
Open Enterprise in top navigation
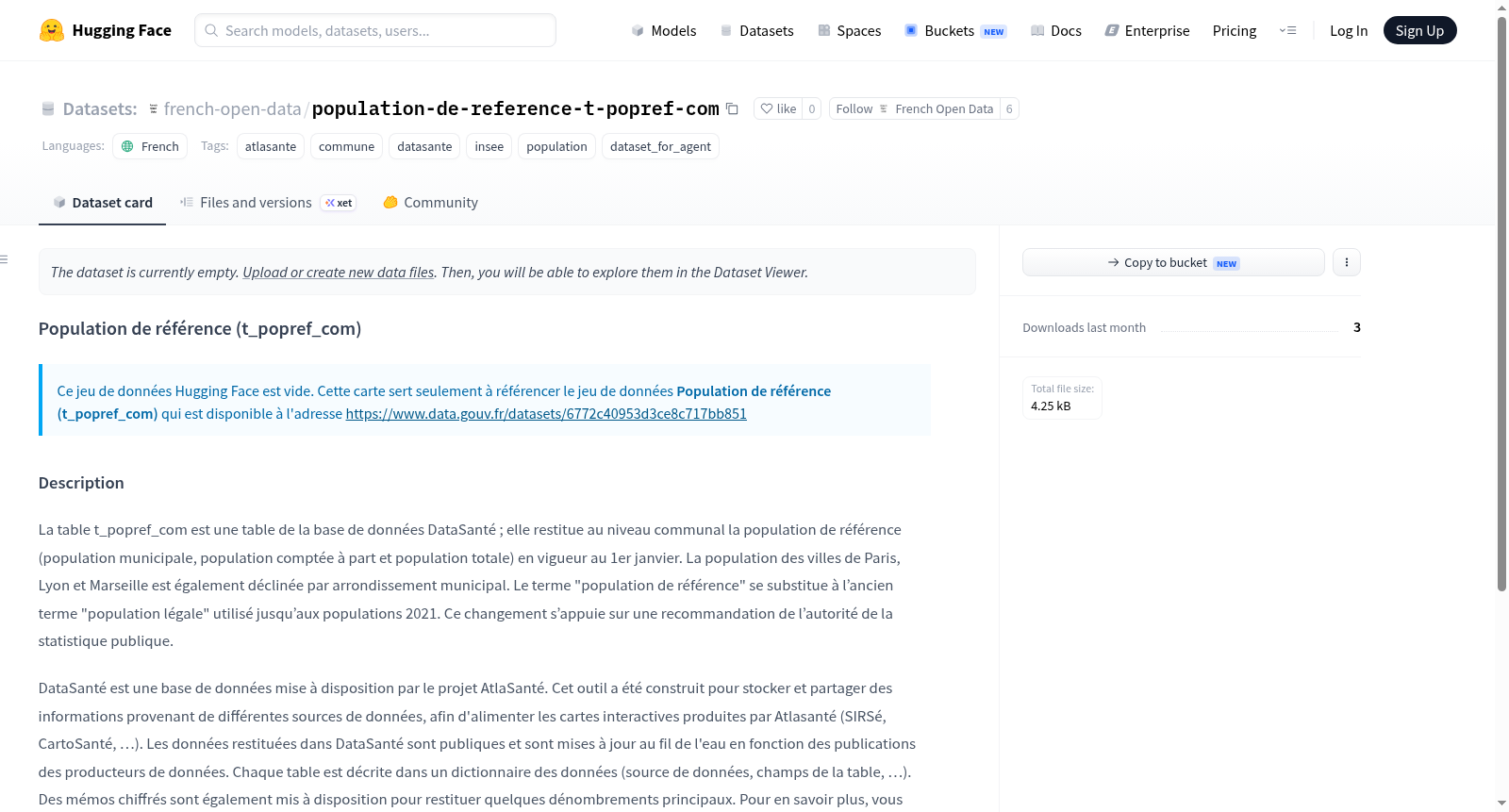(x=1147, y=30)
